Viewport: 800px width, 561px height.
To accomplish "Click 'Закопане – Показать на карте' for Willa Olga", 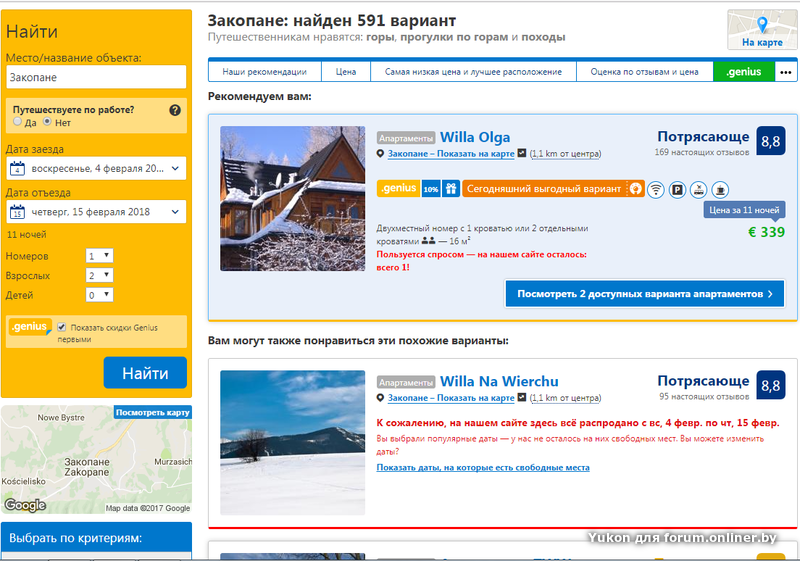I will 451,154.
